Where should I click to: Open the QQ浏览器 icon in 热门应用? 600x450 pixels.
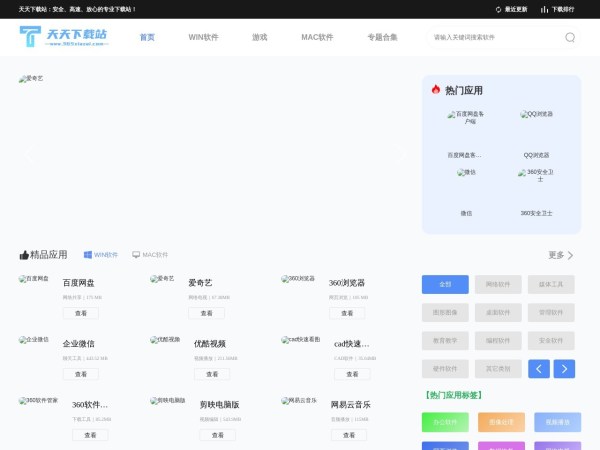(536, 115)
